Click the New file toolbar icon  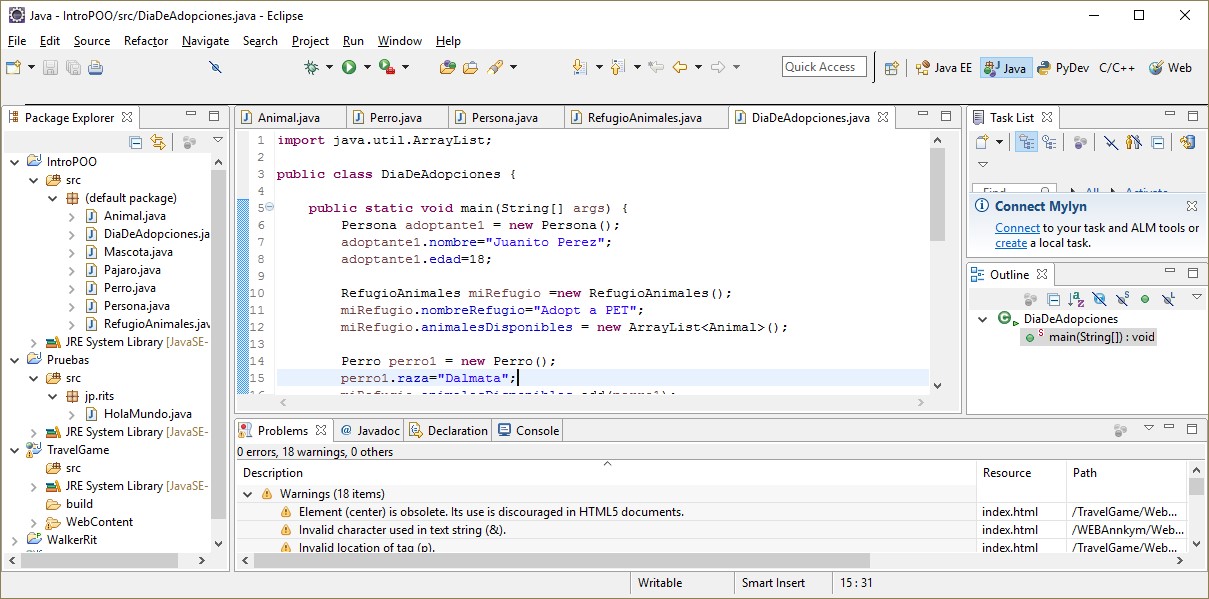(x=14, y=67)
